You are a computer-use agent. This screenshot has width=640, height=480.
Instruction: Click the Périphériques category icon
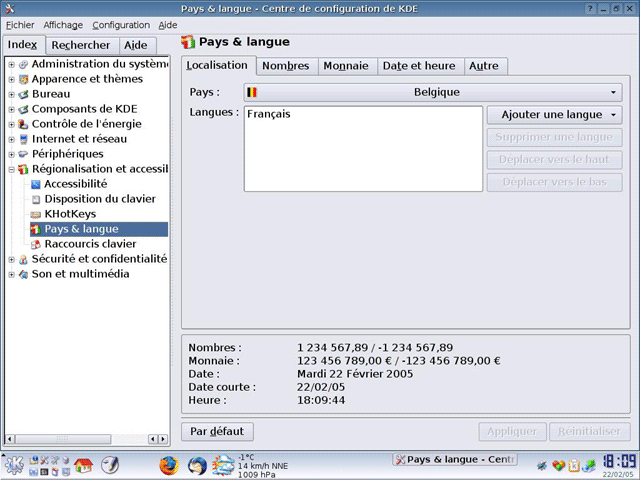point(24,154)
